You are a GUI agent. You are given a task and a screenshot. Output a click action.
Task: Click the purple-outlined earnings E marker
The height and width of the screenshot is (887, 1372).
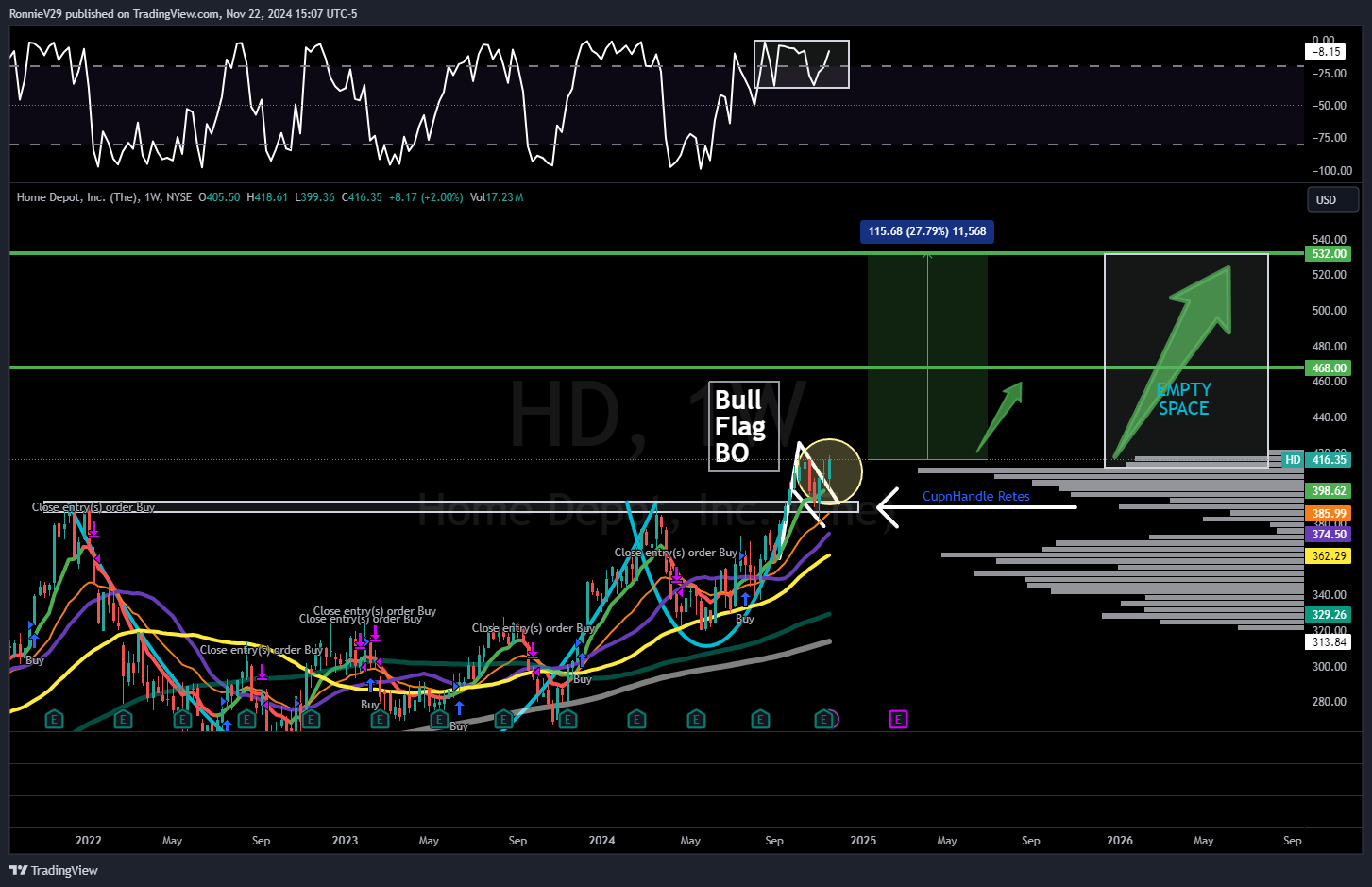[898, 720]
